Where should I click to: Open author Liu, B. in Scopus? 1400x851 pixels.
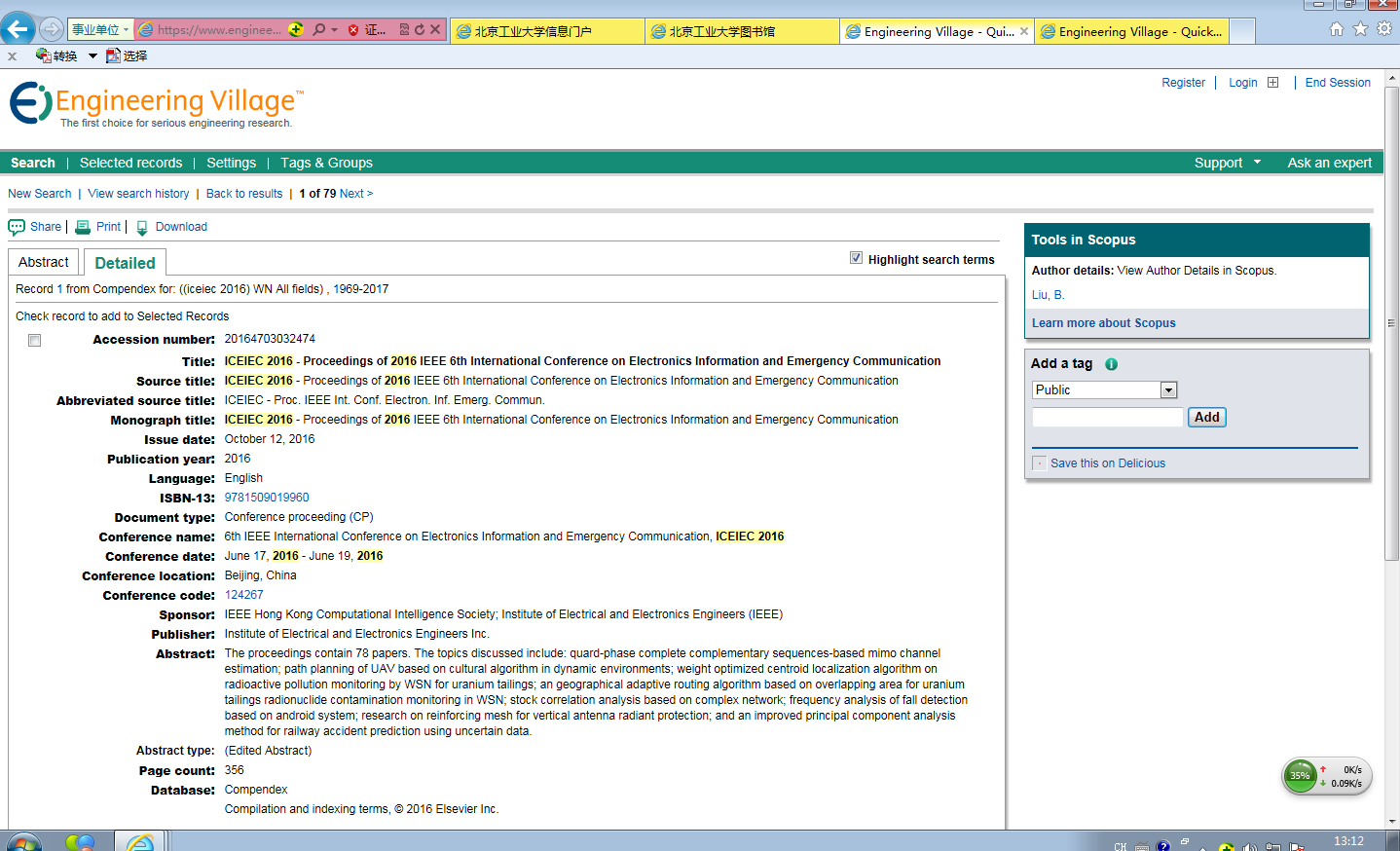(1048, 295)
